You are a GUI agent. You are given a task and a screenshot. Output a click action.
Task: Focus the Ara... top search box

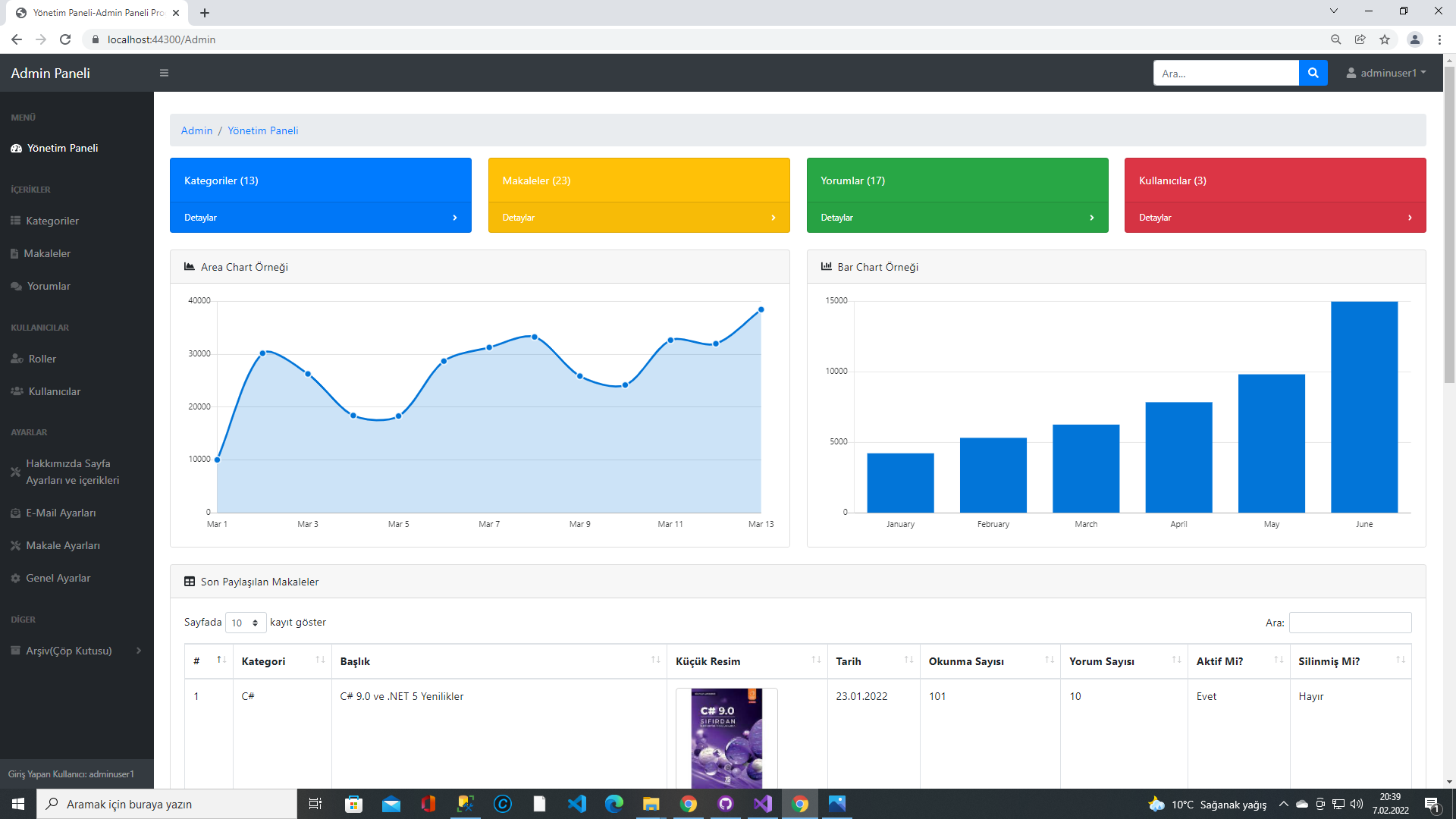(1225, 73)
